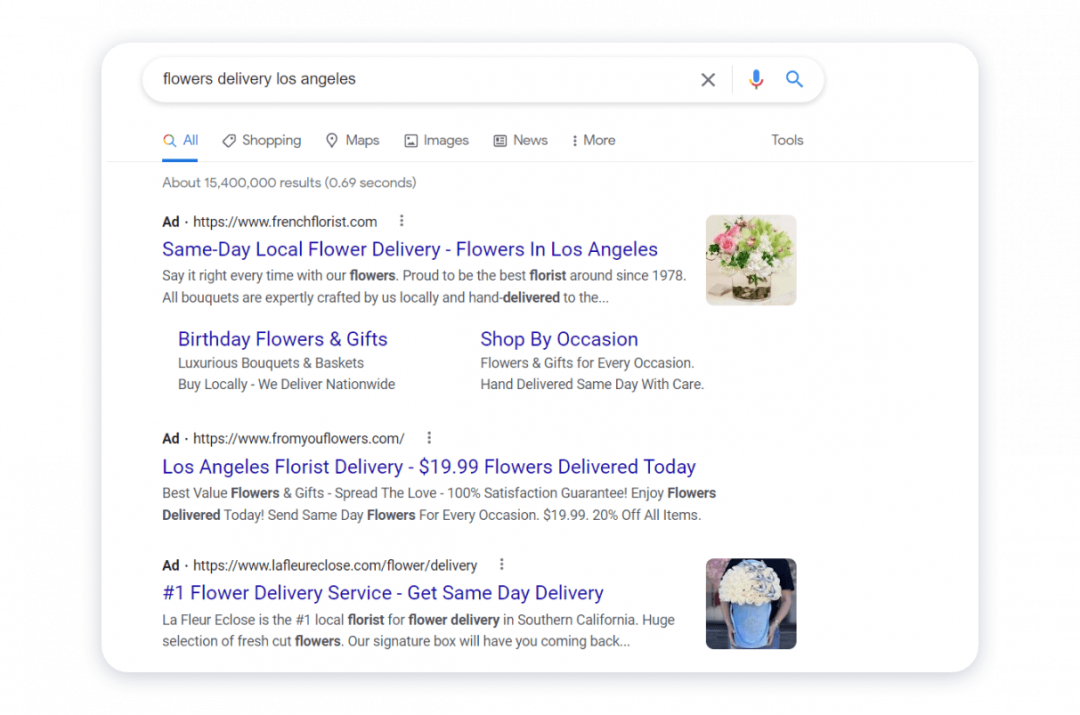Open the News results tab

click(530, 140)
